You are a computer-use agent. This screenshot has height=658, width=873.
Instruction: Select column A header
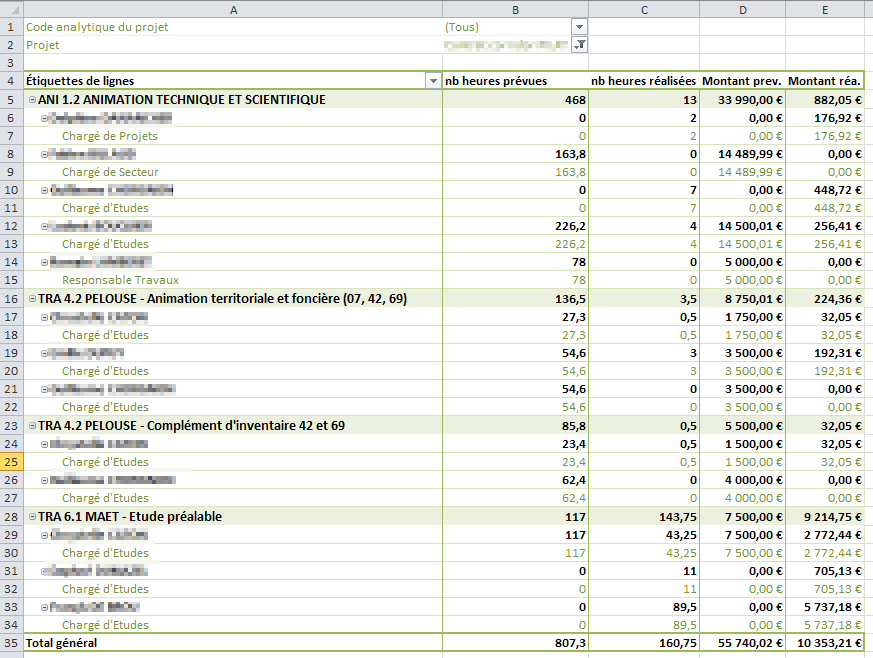coord(232,9)
